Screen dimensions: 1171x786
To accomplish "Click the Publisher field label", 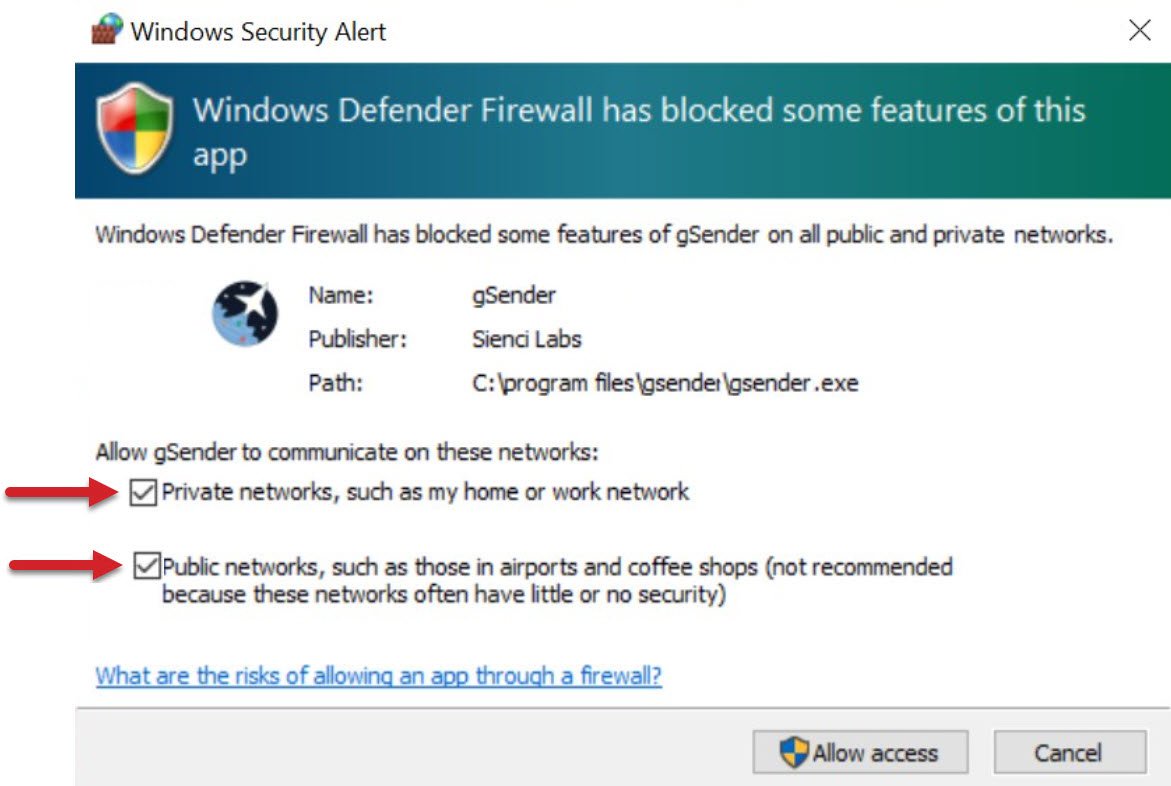I will click(x=358, y=339).
